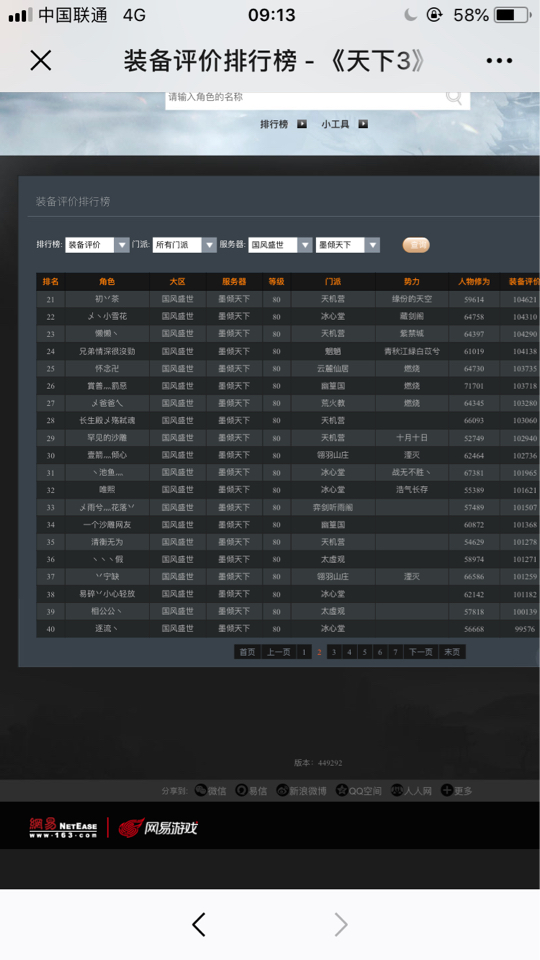The height and width of the screenshot is (960, 540).
Task: Close the web page with the X
Action: 41,61
